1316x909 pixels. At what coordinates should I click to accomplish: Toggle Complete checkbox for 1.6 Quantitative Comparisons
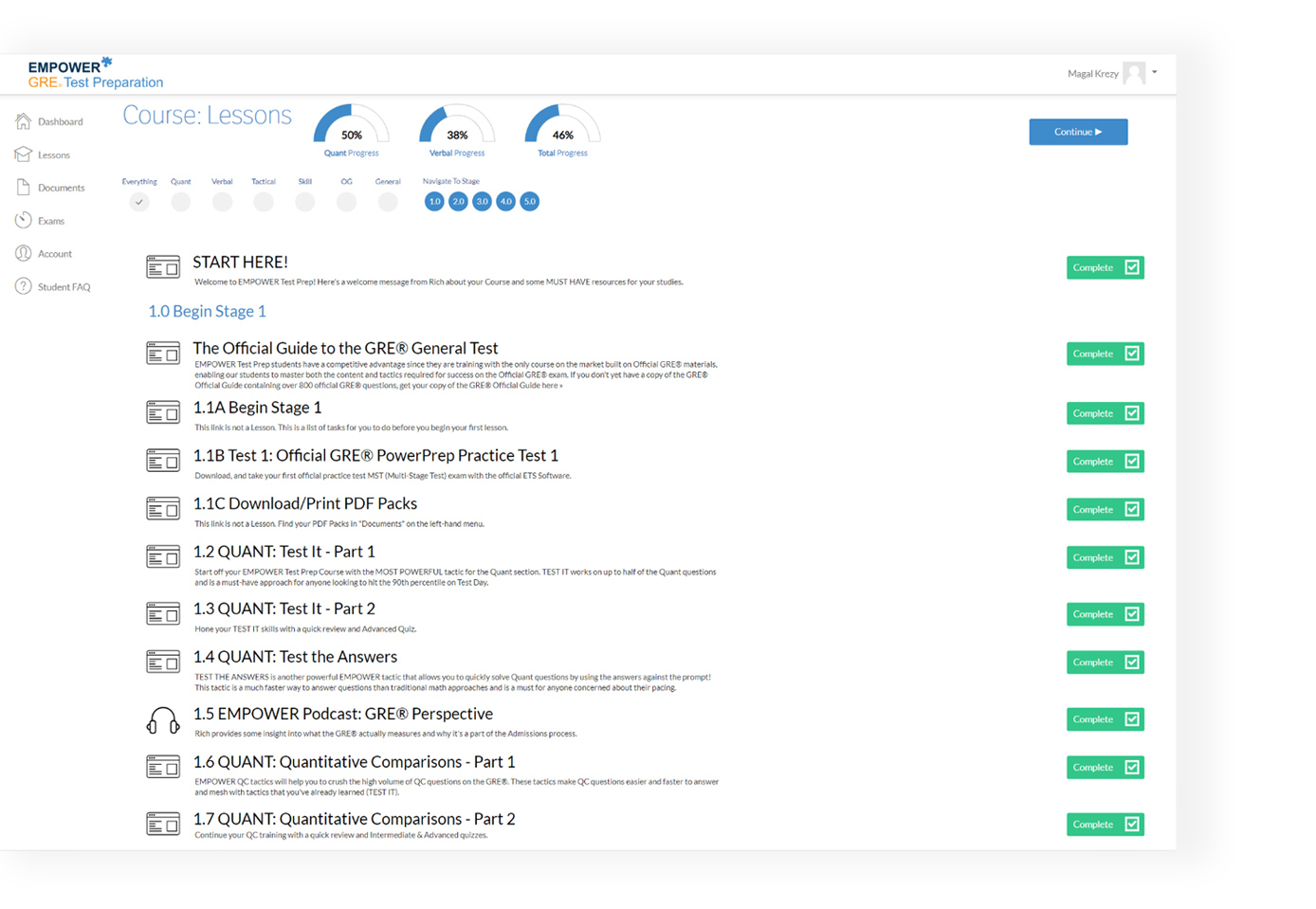tap(1132, 768)
